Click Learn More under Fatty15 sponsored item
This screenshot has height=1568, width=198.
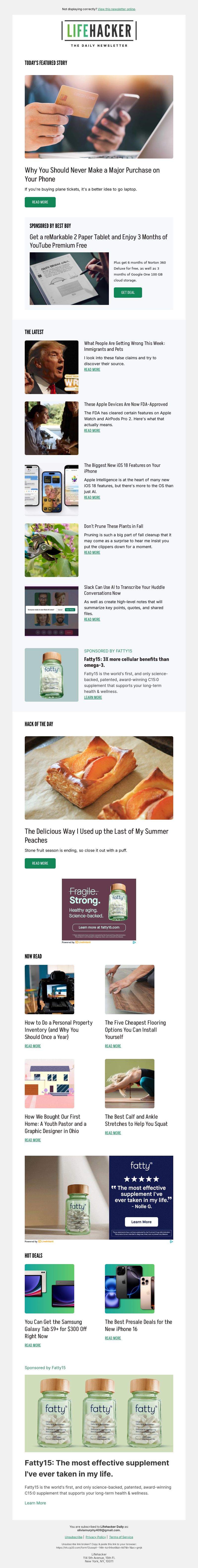[x=93, y=697]
